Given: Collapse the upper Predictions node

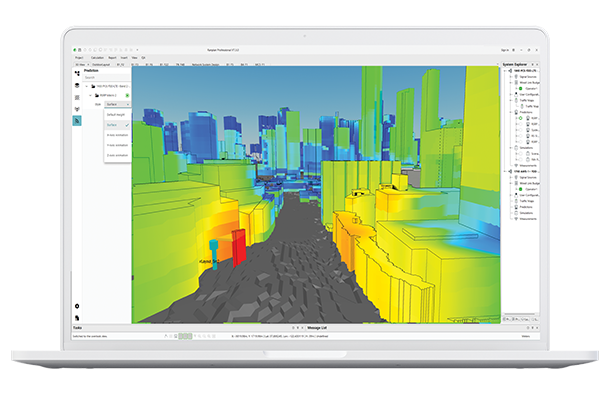Looking at the screenshot, I should pos(511,112).
